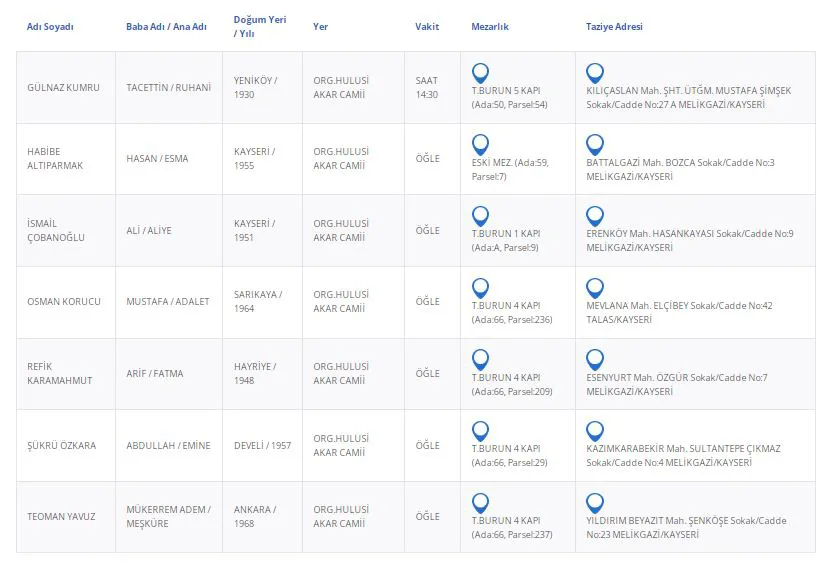This screenshot has width=830, height=568.
Task: Open cemetery location pin for Habibe Altıparmak
Action: point(480,144)
